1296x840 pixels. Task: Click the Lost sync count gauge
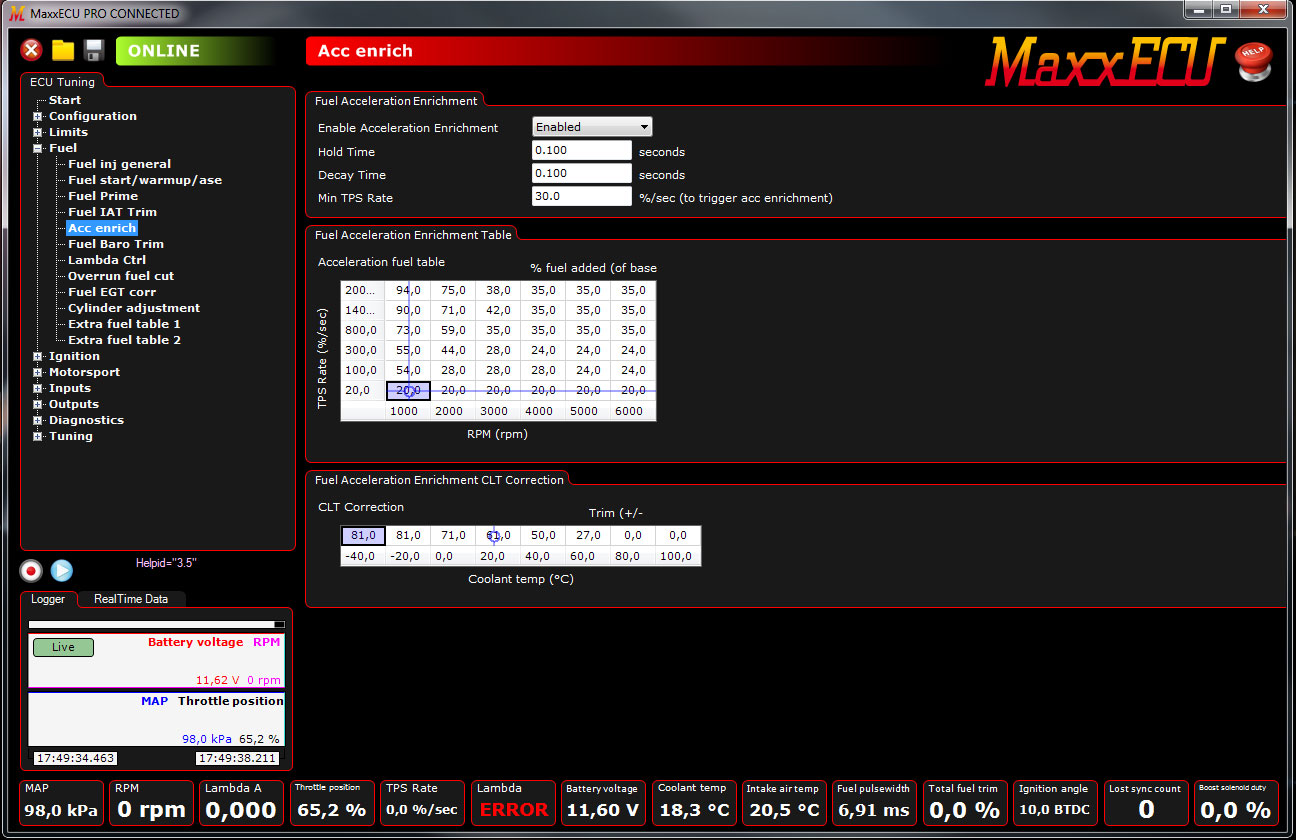click(1146, 803)
